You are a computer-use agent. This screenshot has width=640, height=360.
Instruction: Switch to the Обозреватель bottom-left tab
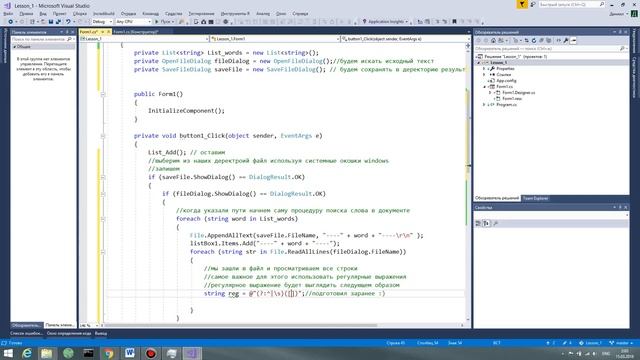coord(27,325)
